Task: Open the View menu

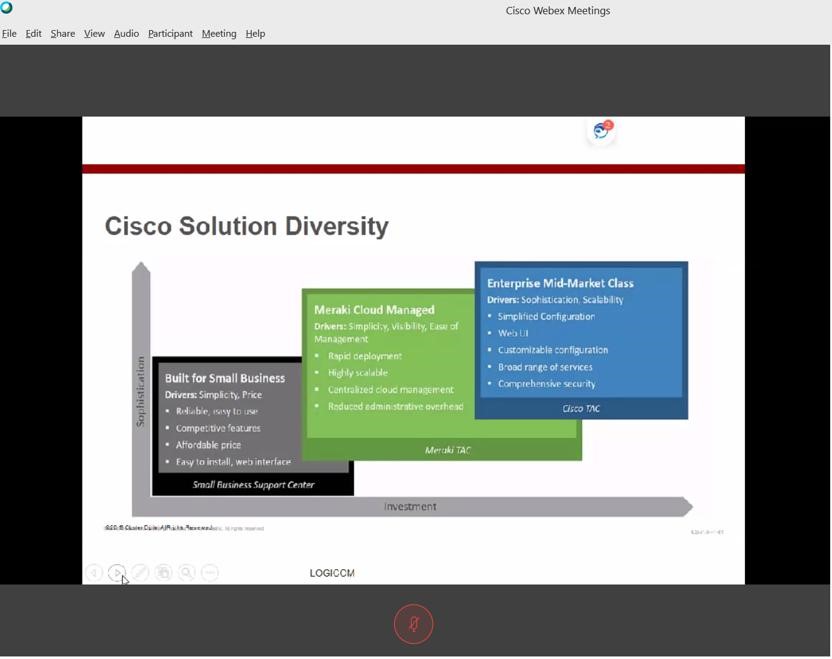Action: tap(94, 33)
